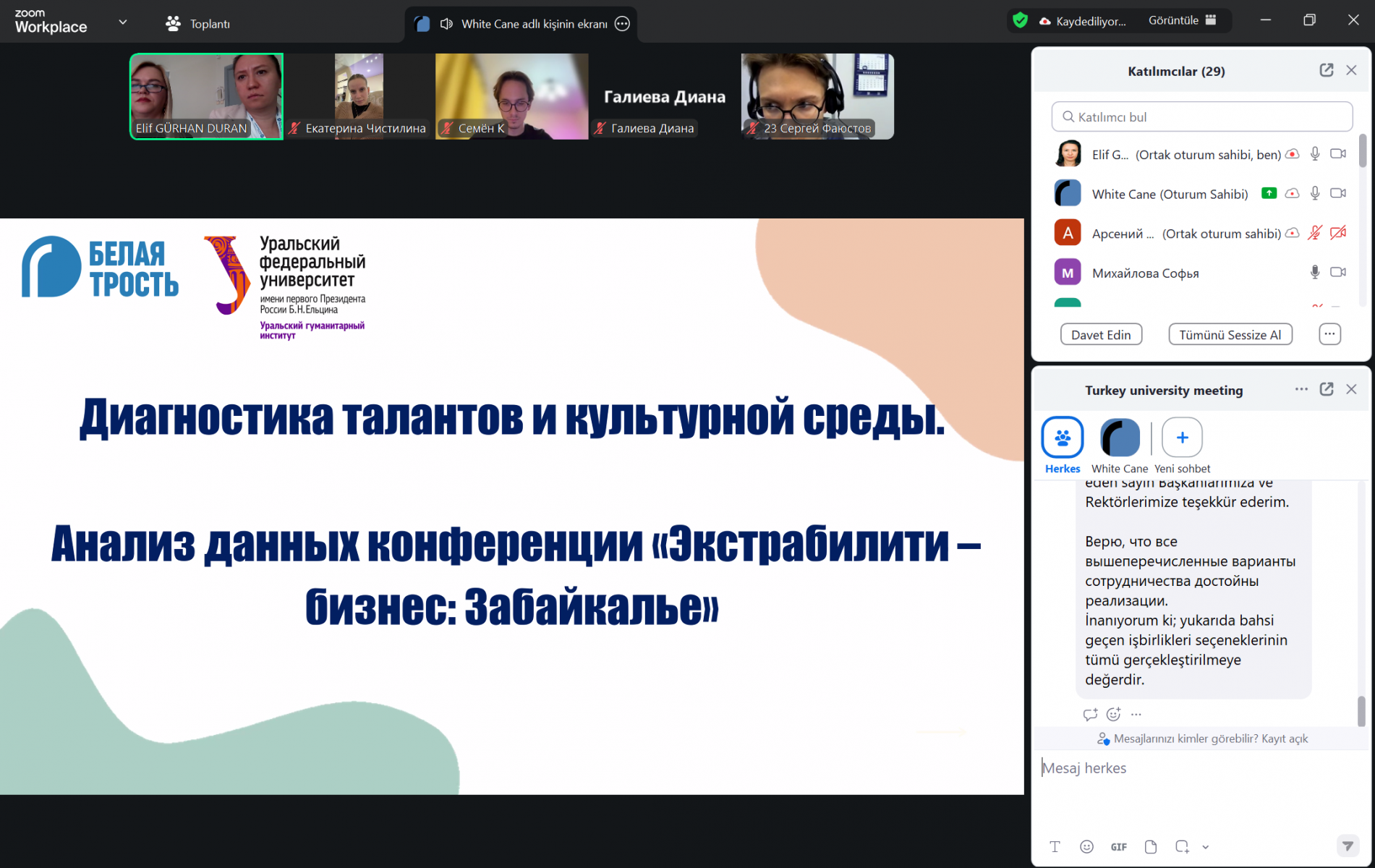
Task: Click the Davet Edin button
Action: [1100, 335]
